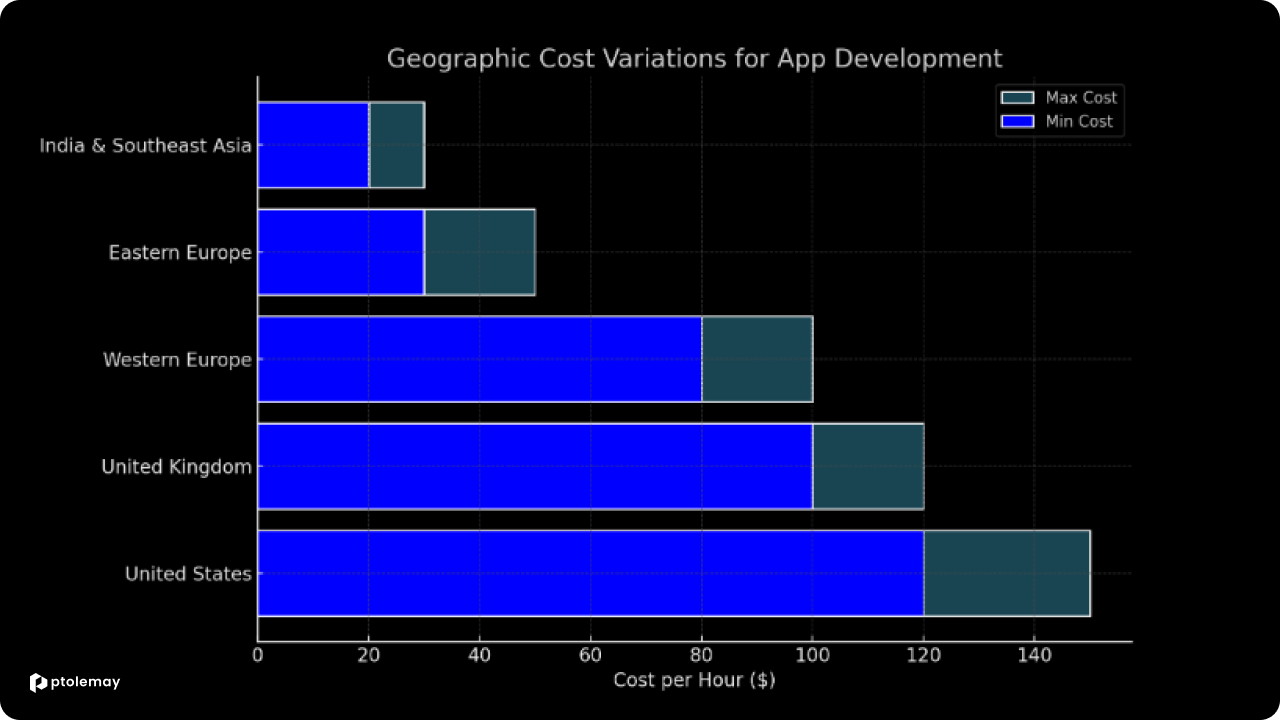This screenshot has height=720, width=1280.
Task: Select the teal Max Cost segment for Eastern Europe
Action: (480, 252)
